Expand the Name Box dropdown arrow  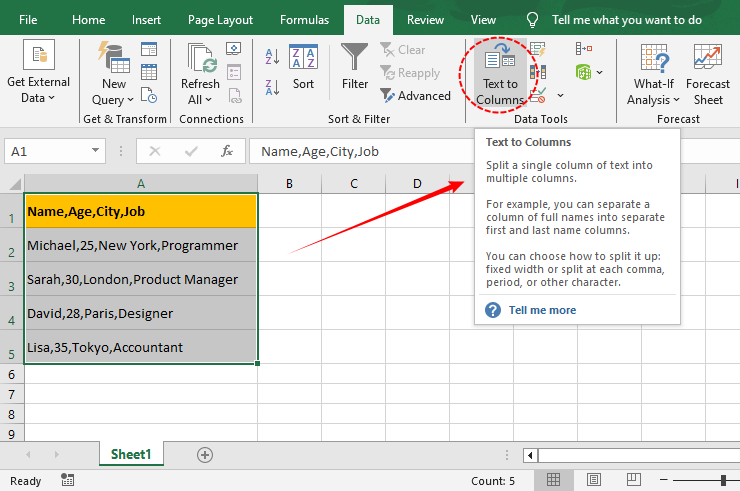[x=95, y=151]
